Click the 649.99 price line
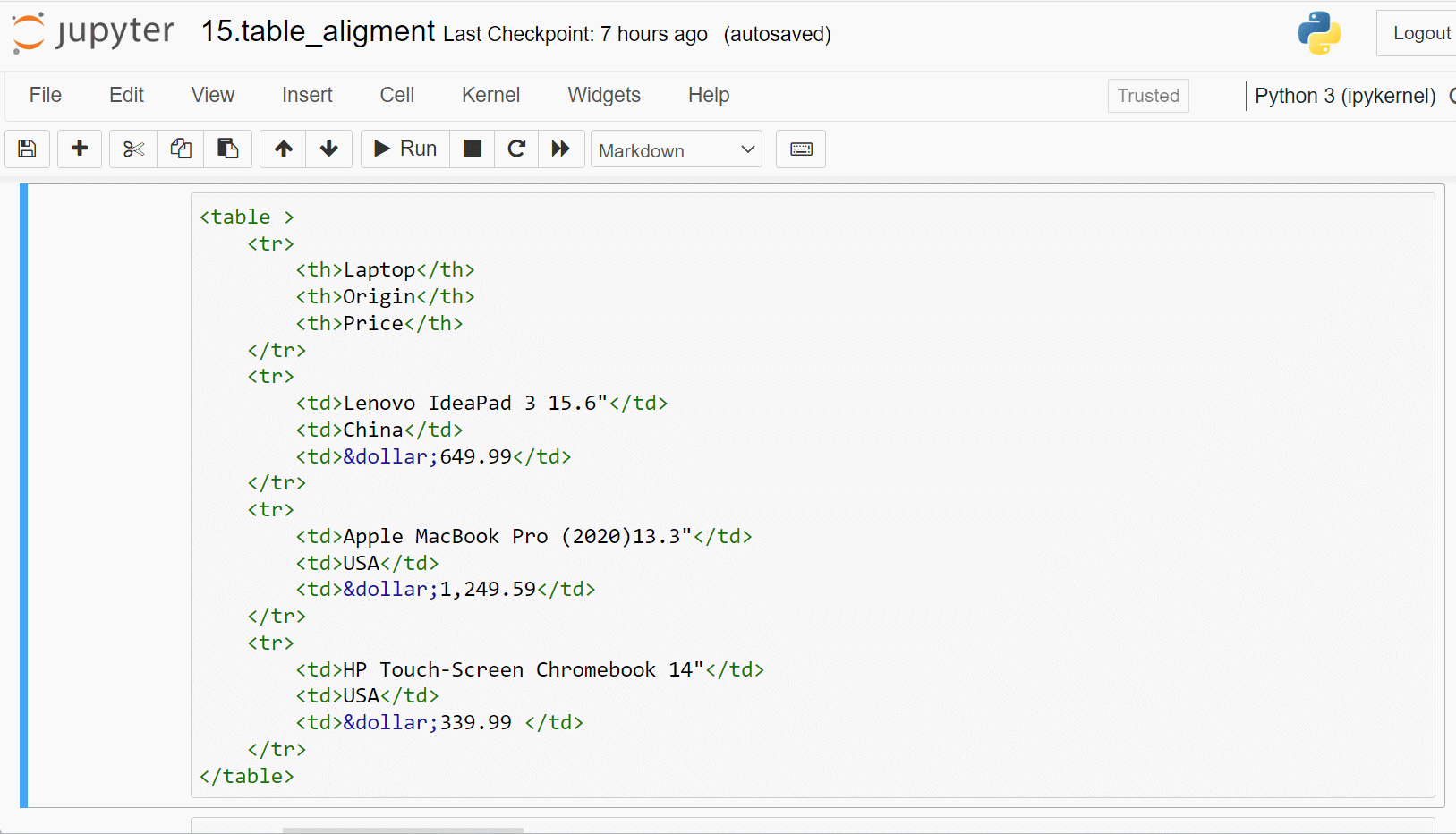Image resolution: width=1456 pixels, height=834 pixels. point(433,456)
